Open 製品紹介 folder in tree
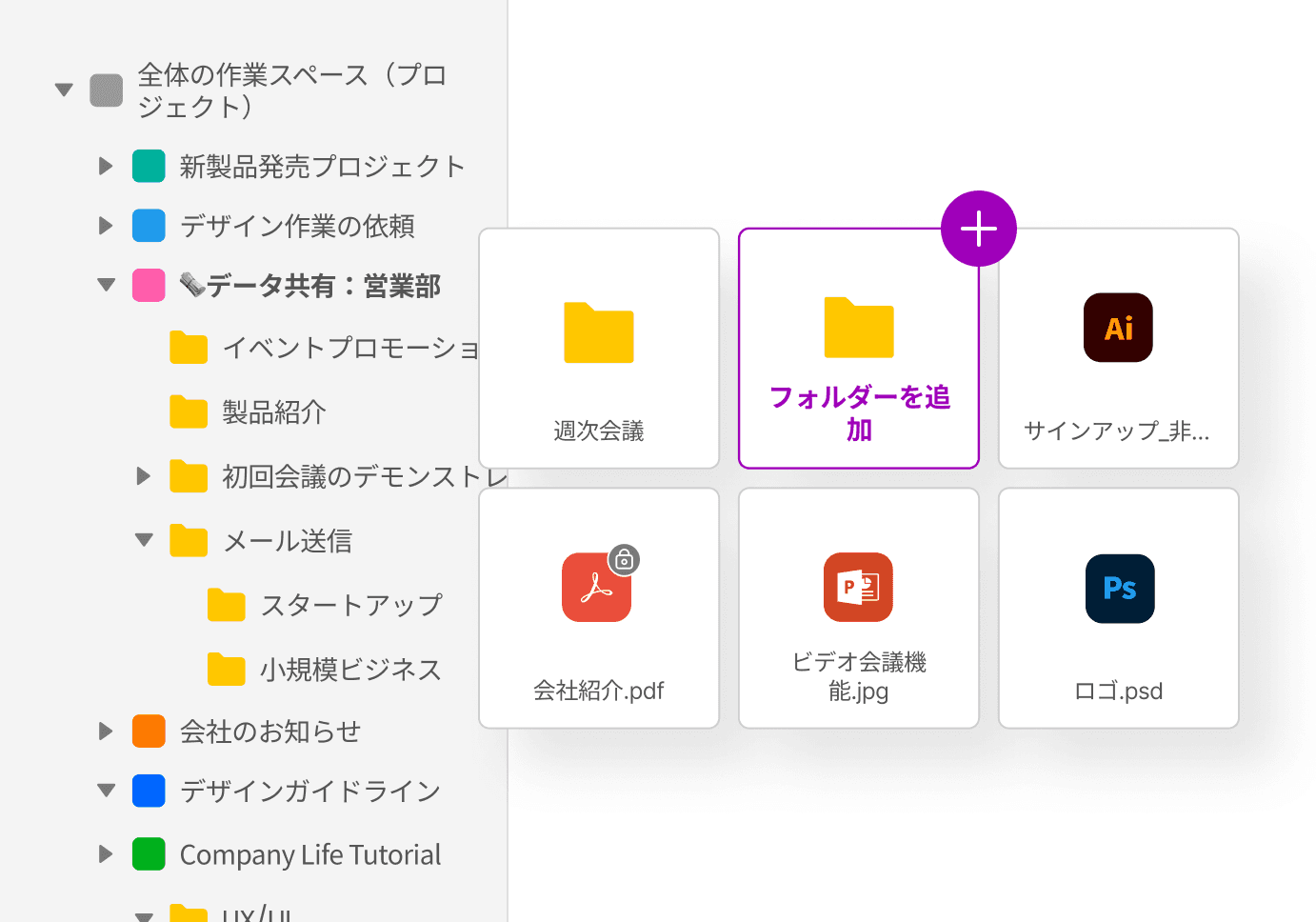 pyautogui.click(x=274, y=411)
